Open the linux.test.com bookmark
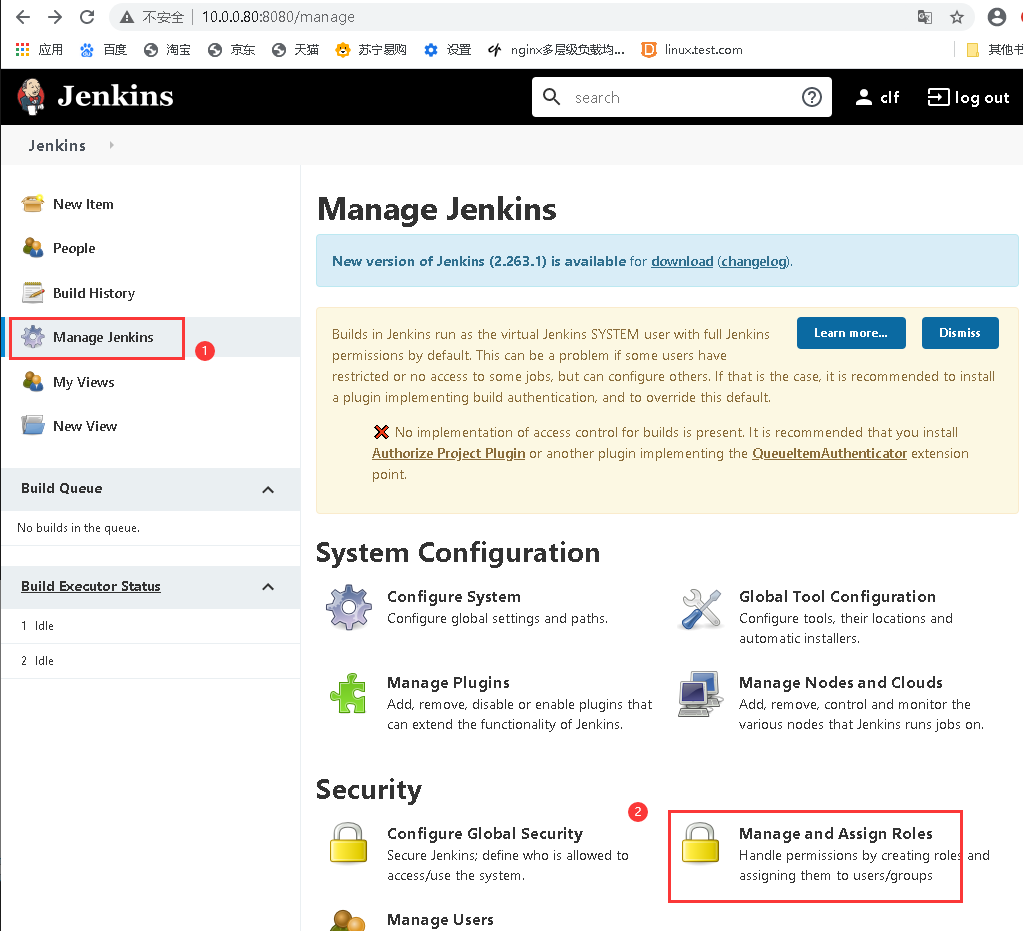Screen dimensions: 1023x931 pos(692,50)
